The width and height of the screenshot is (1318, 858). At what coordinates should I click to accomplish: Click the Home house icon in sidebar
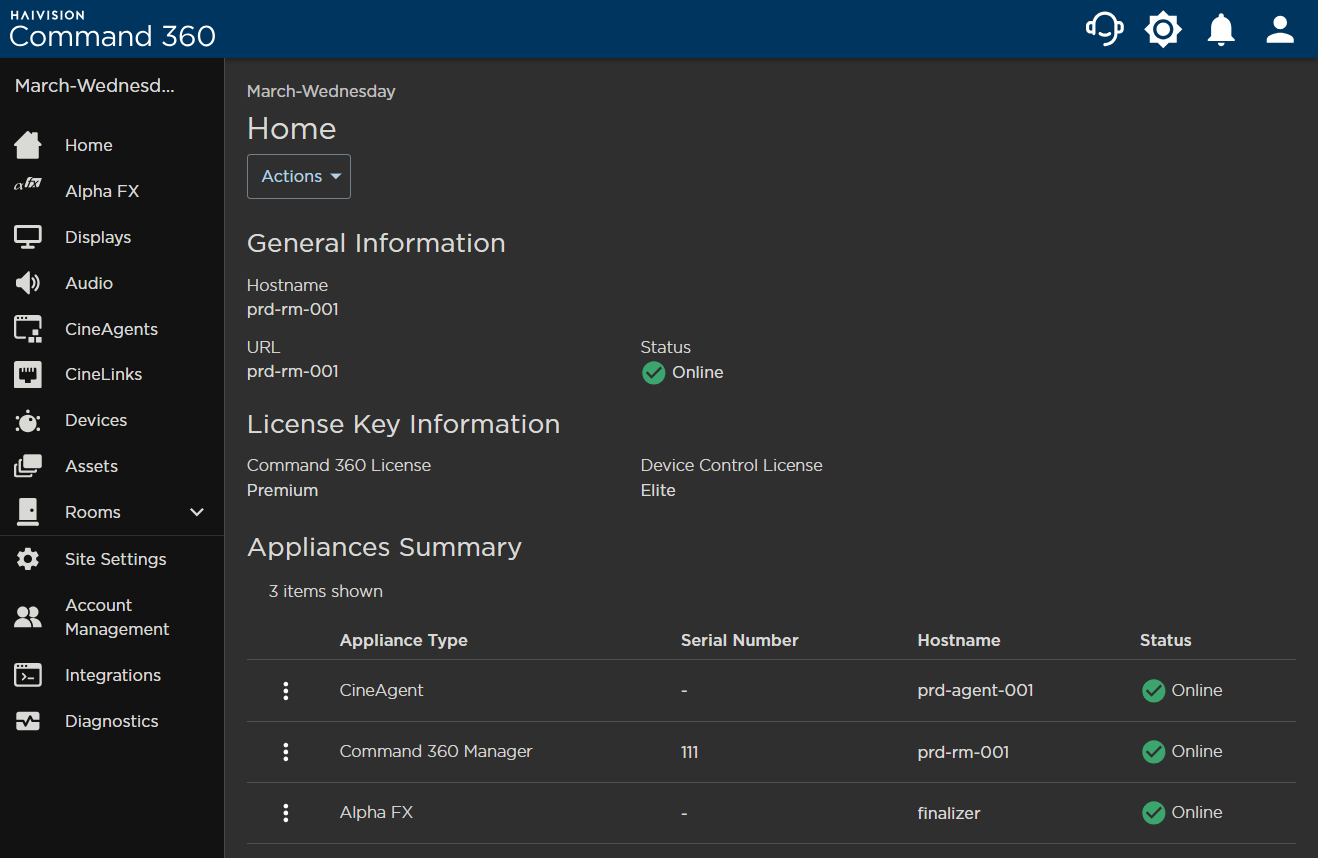tap(28, 145)
